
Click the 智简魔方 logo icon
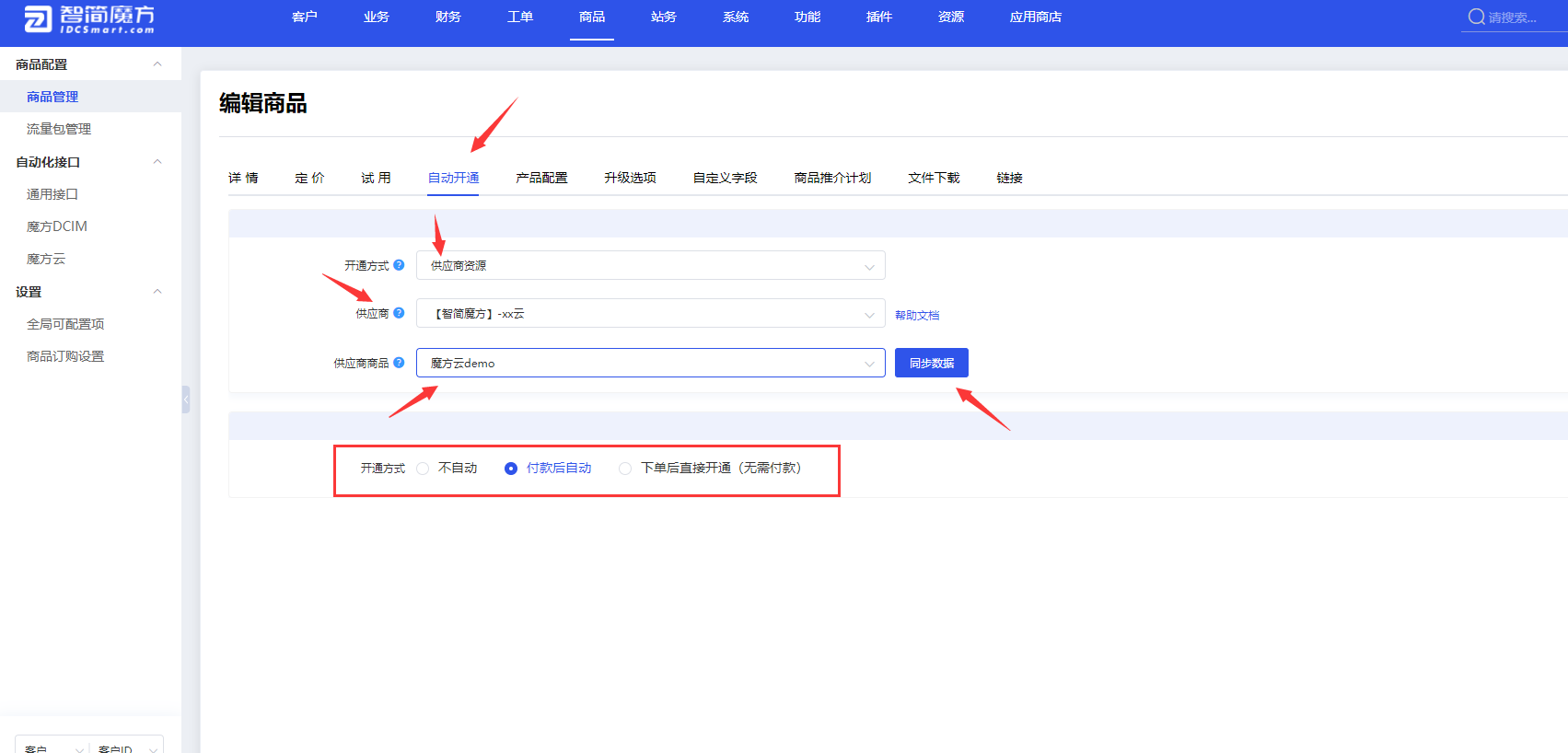click(39, 18)
